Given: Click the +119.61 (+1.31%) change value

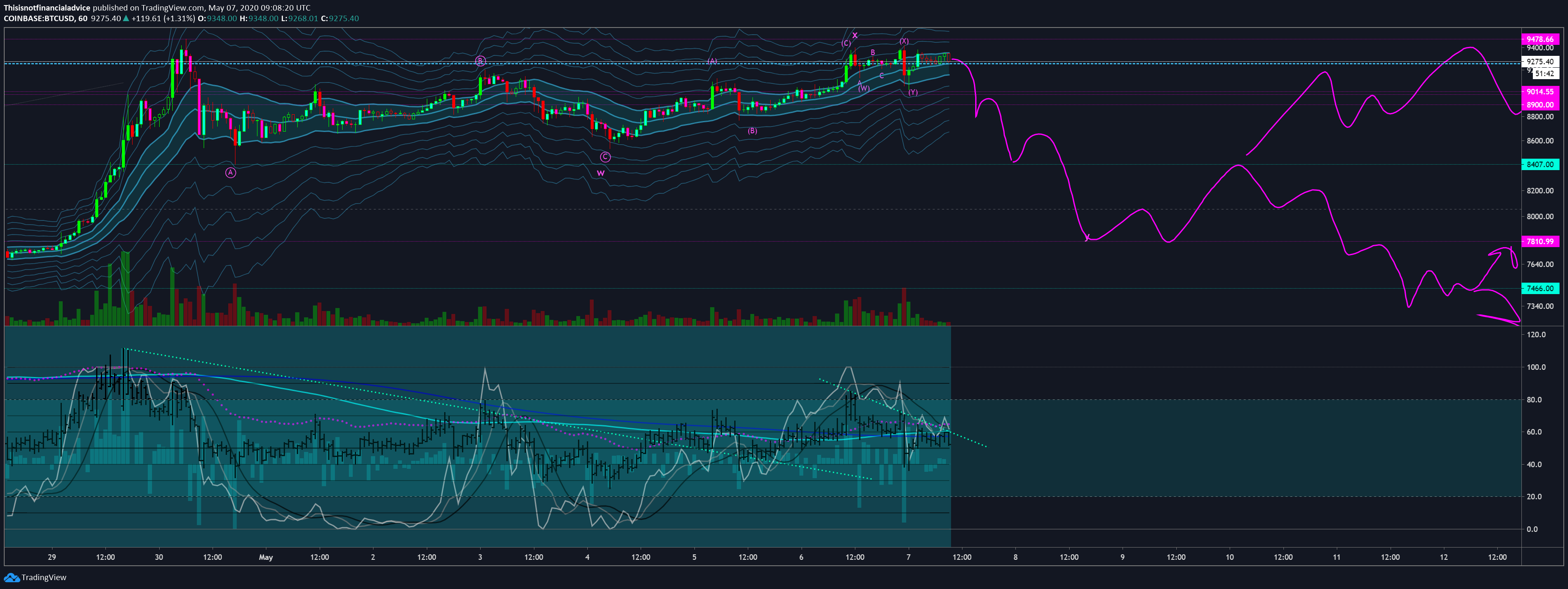Looking at the screenshot, I should click(x=163, y=18).
